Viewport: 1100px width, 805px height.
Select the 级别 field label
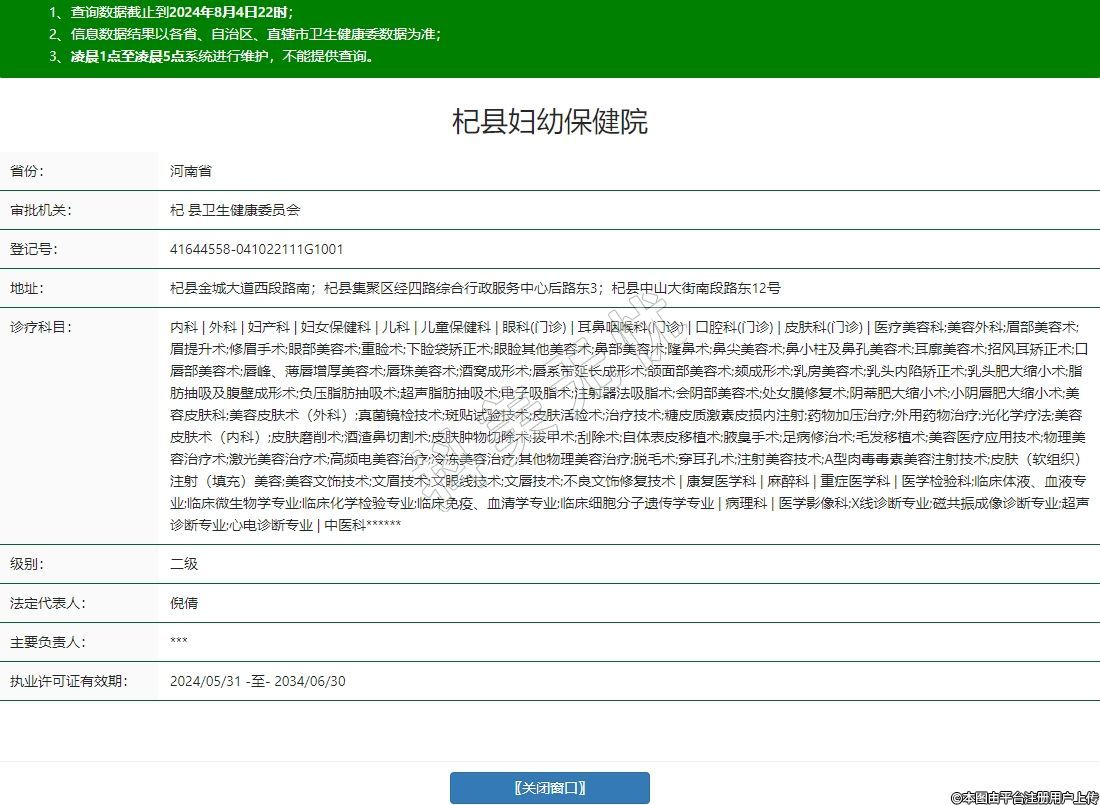coord(28,564)
